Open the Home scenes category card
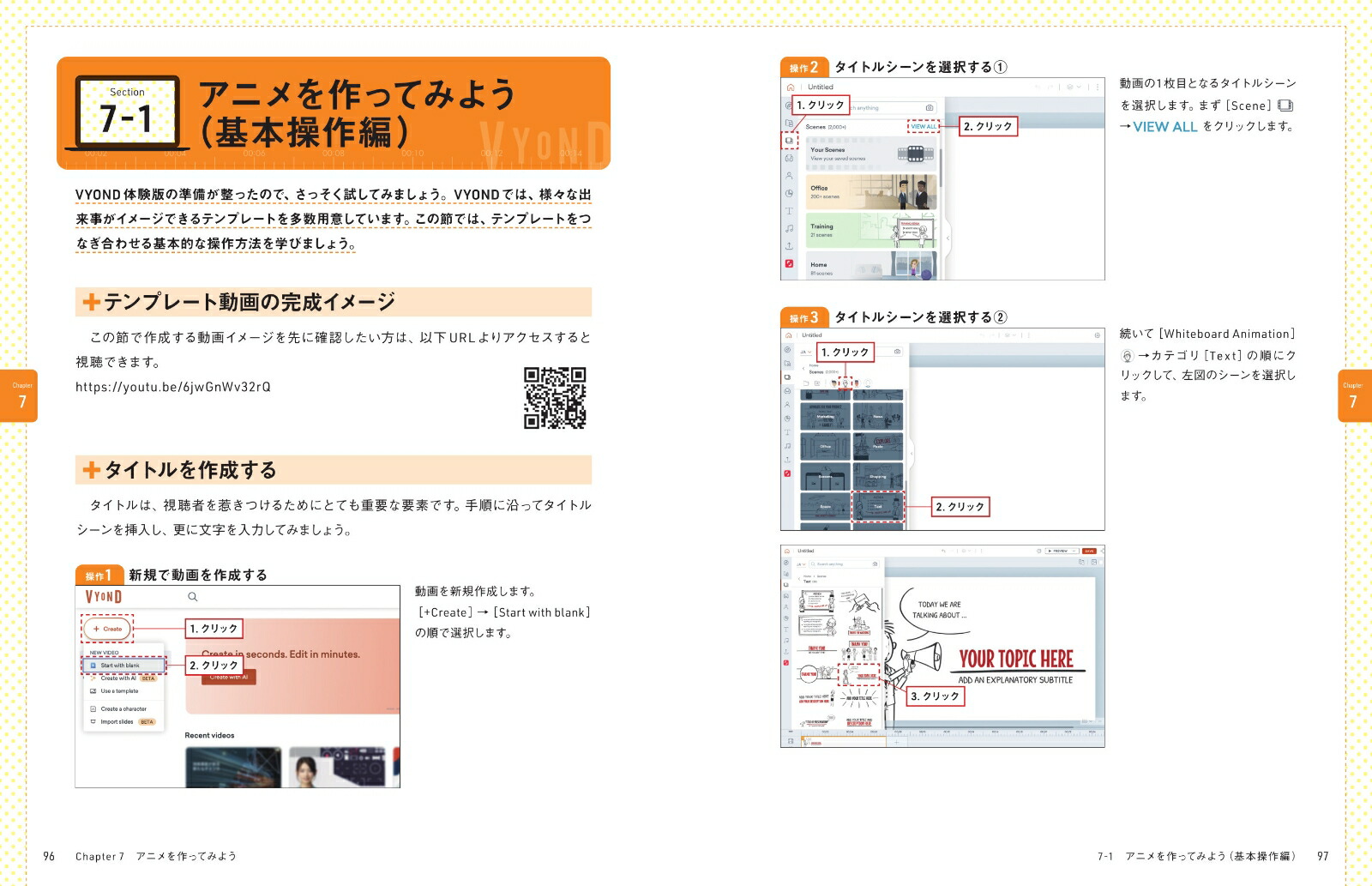The image size is (1372, 886). (871, 265)
